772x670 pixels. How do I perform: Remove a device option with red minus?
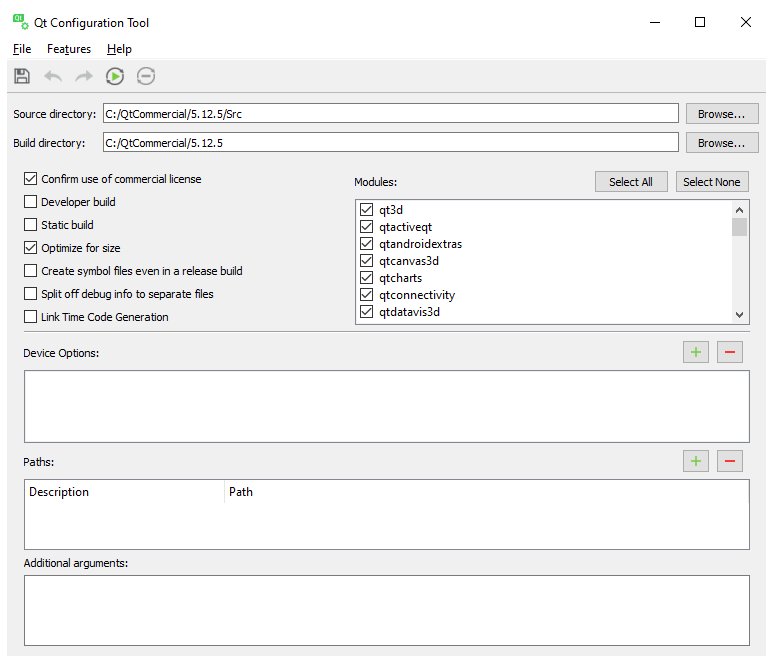pos(730,352)
